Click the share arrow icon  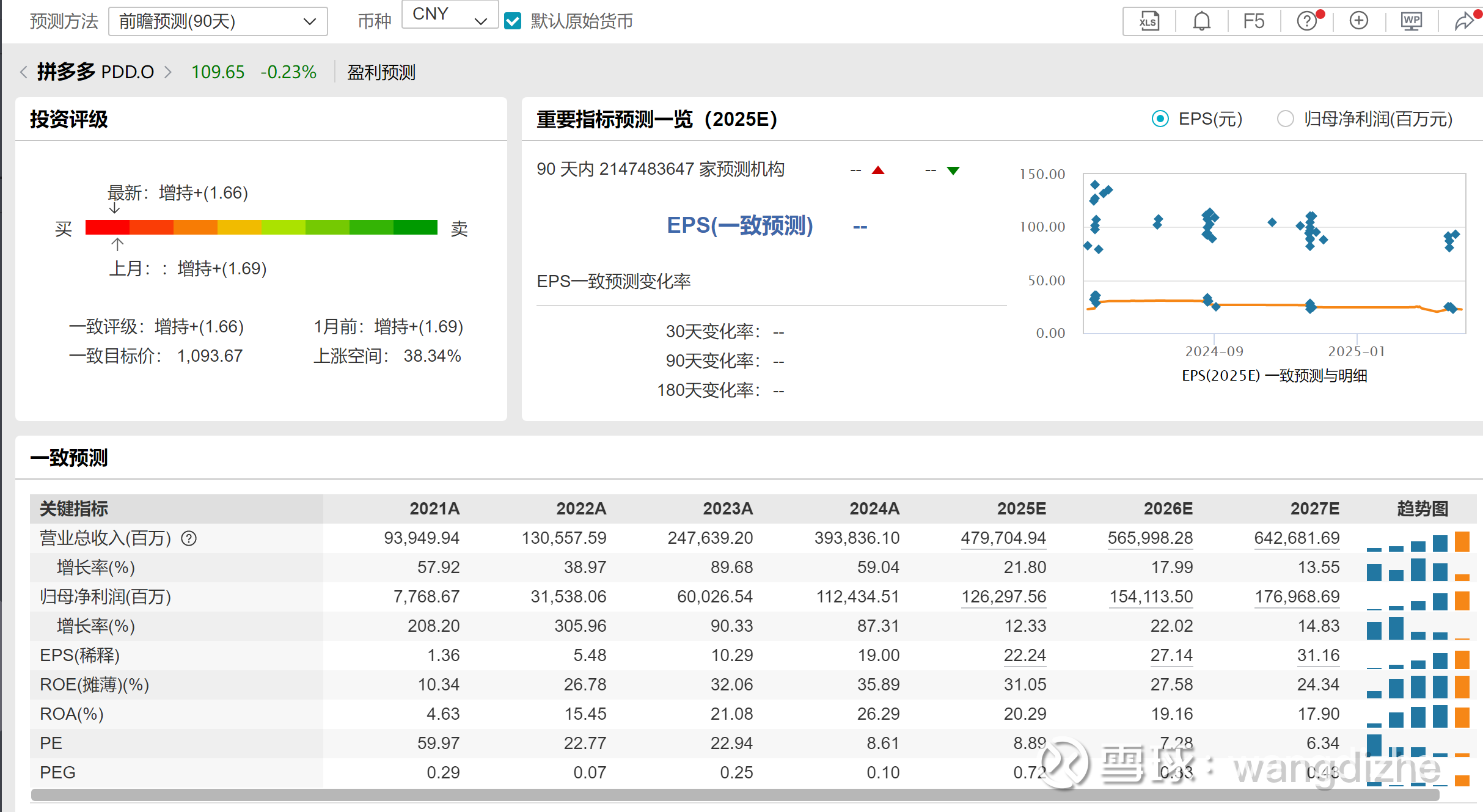1464,21
